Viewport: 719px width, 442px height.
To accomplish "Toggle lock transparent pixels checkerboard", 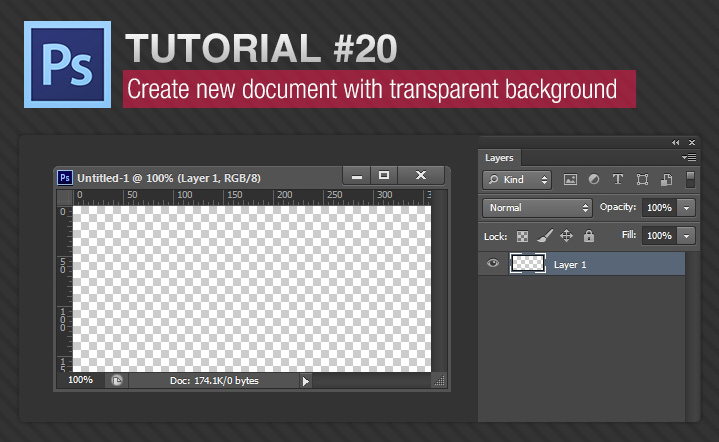I will pos(522,236).
